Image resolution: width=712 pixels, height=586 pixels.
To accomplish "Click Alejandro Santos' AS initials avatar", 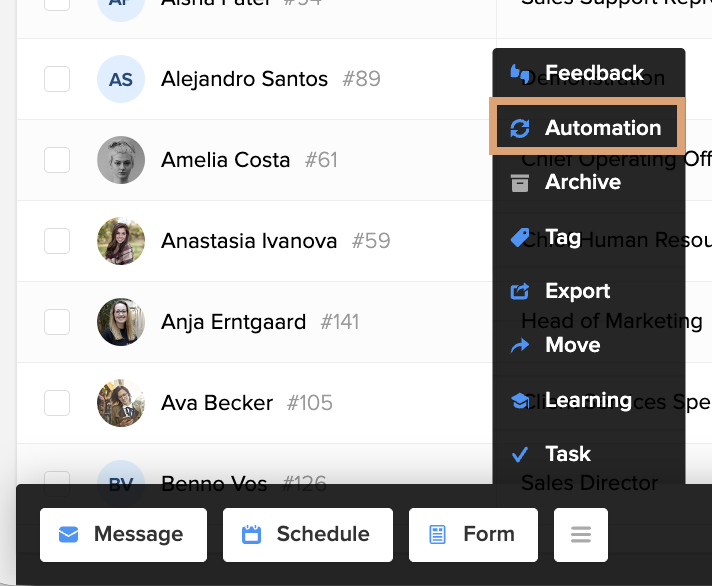I will (x=121, y=79).
